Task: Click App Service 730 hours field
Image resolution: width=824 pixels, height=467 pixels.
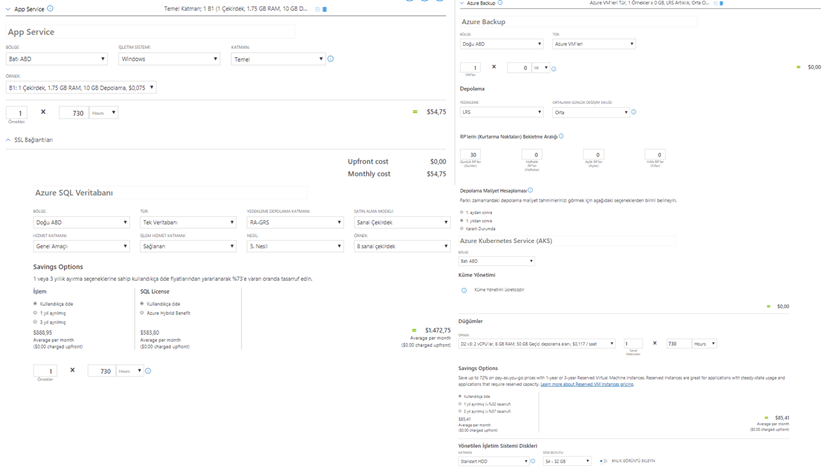Action: tap(74, 113)
